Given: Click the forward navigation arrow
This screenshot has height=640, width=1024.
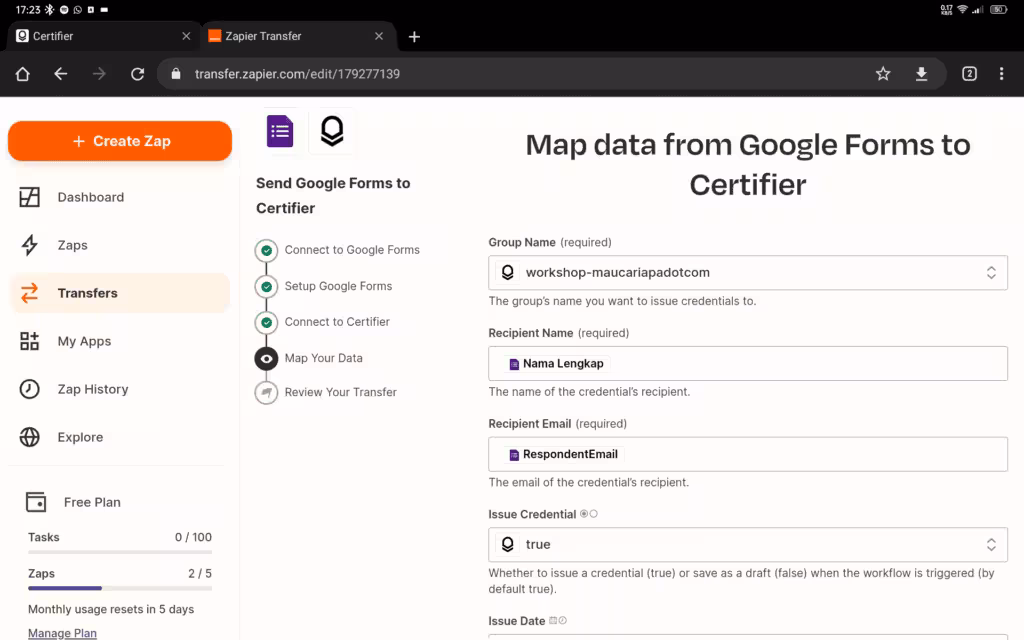Looking at the screenshot, I should (99, 74).
